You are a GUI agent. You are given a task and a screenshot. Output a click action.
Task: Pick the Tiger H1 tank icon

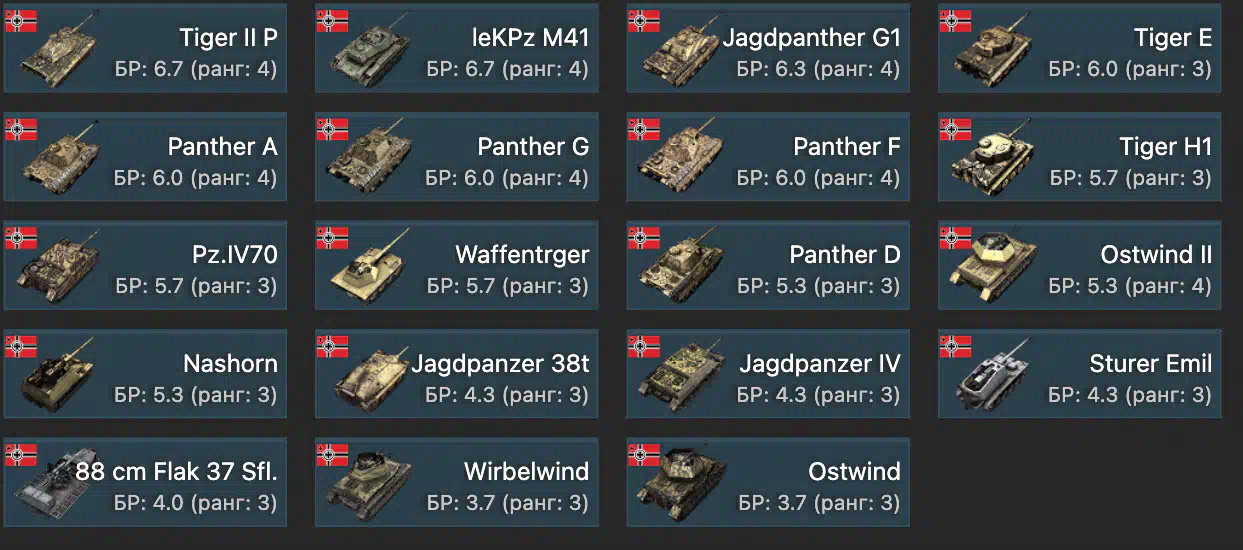[x=995, y=159]
